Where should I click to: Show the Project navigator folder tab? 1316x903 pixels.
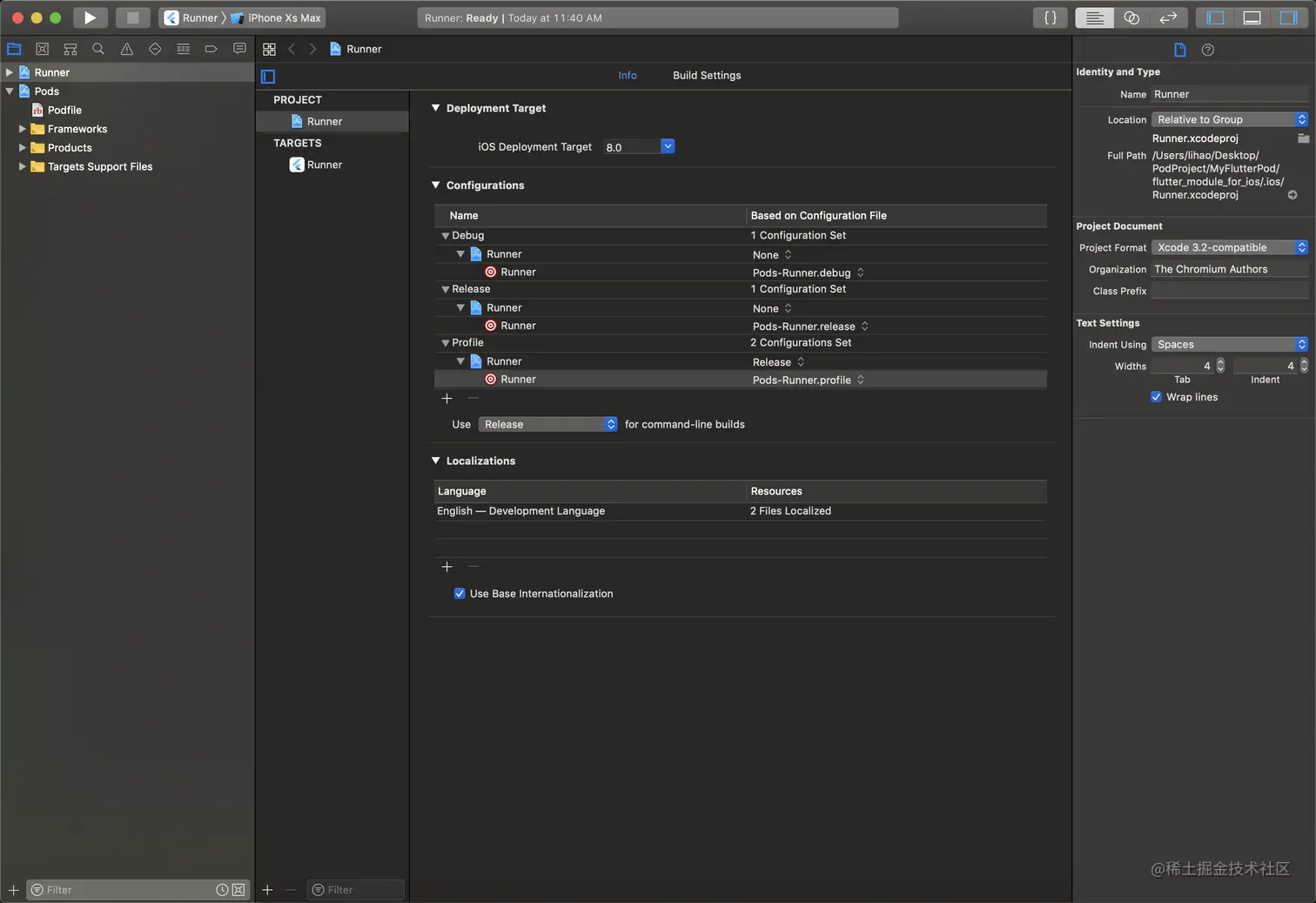(14, 49)
